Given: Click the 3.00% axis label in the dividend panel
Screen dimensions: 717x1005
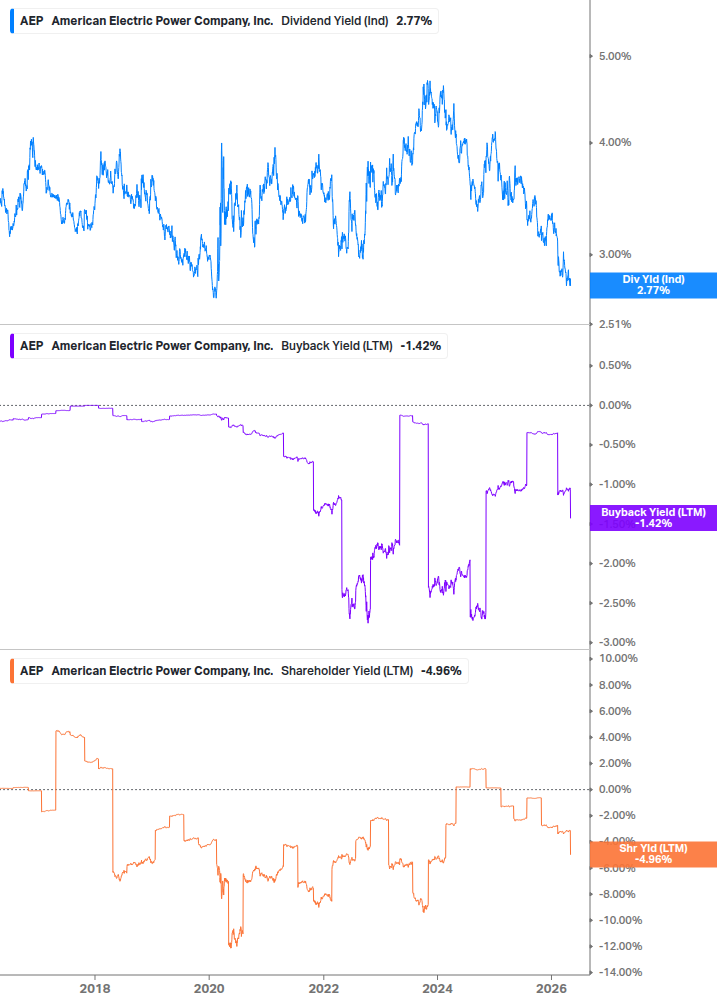Looking at the screenshot, I should (x=615, y=254).
